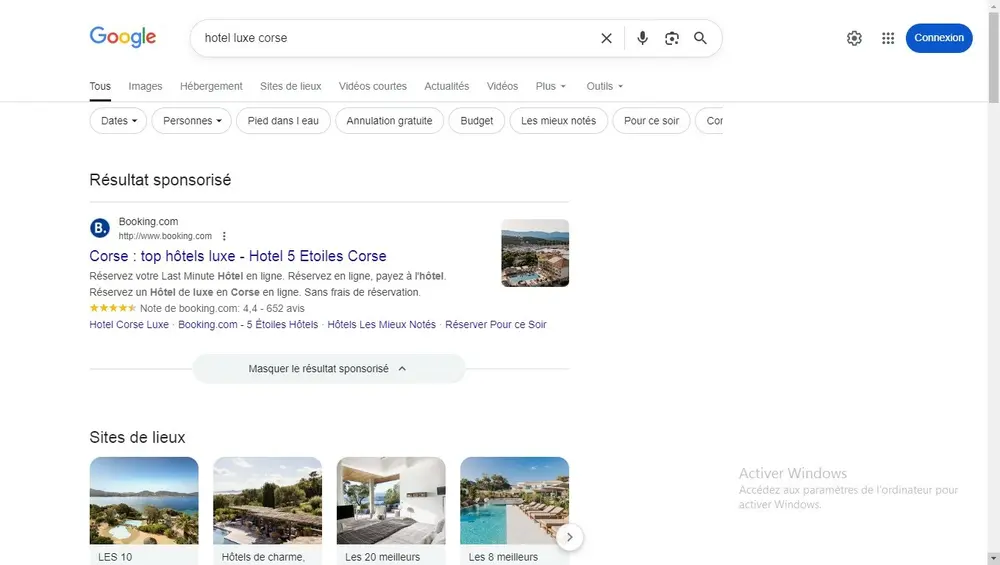
Task: Click the Google logo
Action: 123,37
